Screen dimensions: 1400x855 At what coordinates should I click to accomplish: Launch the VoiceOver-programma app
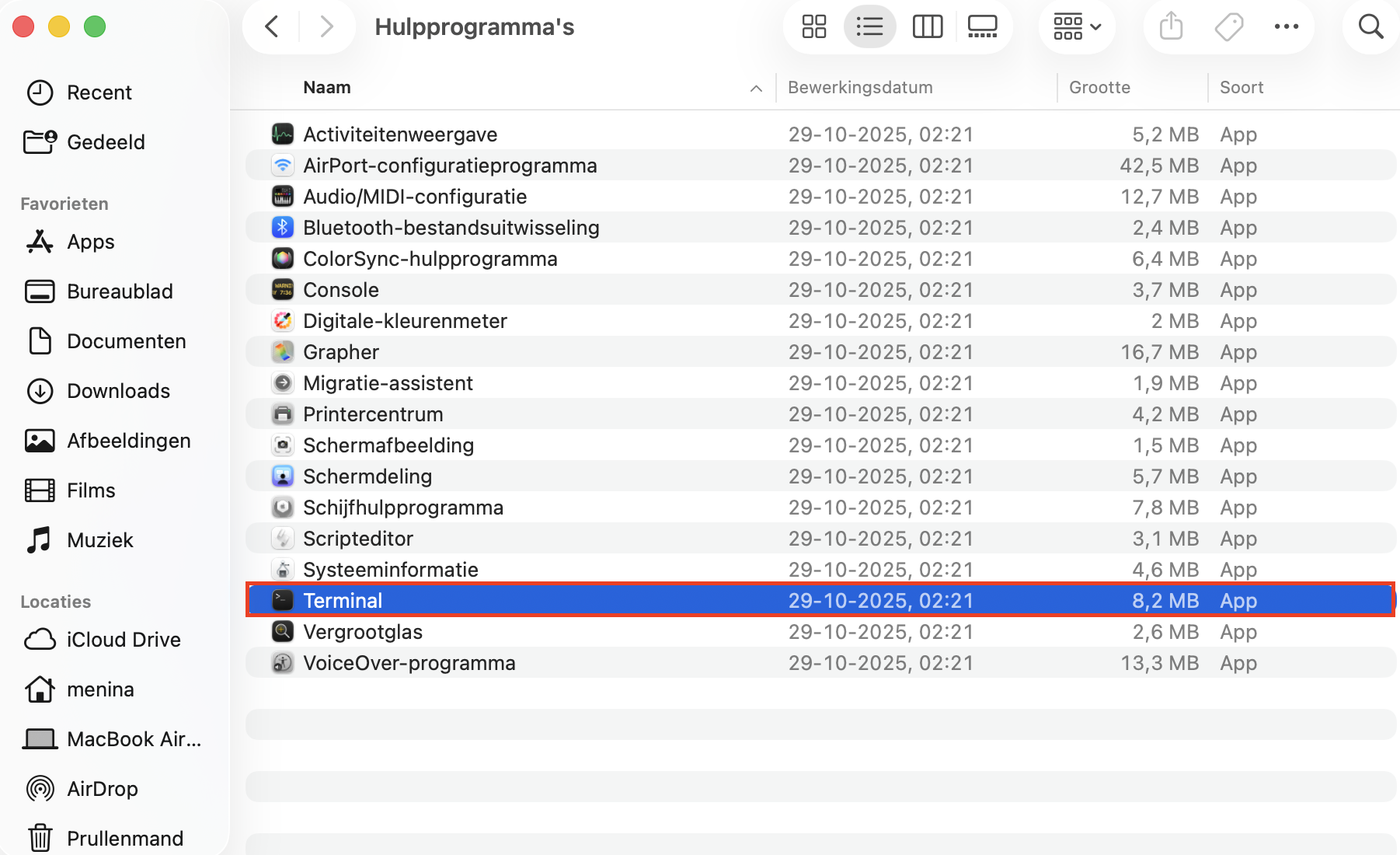(x=409, y=662)
